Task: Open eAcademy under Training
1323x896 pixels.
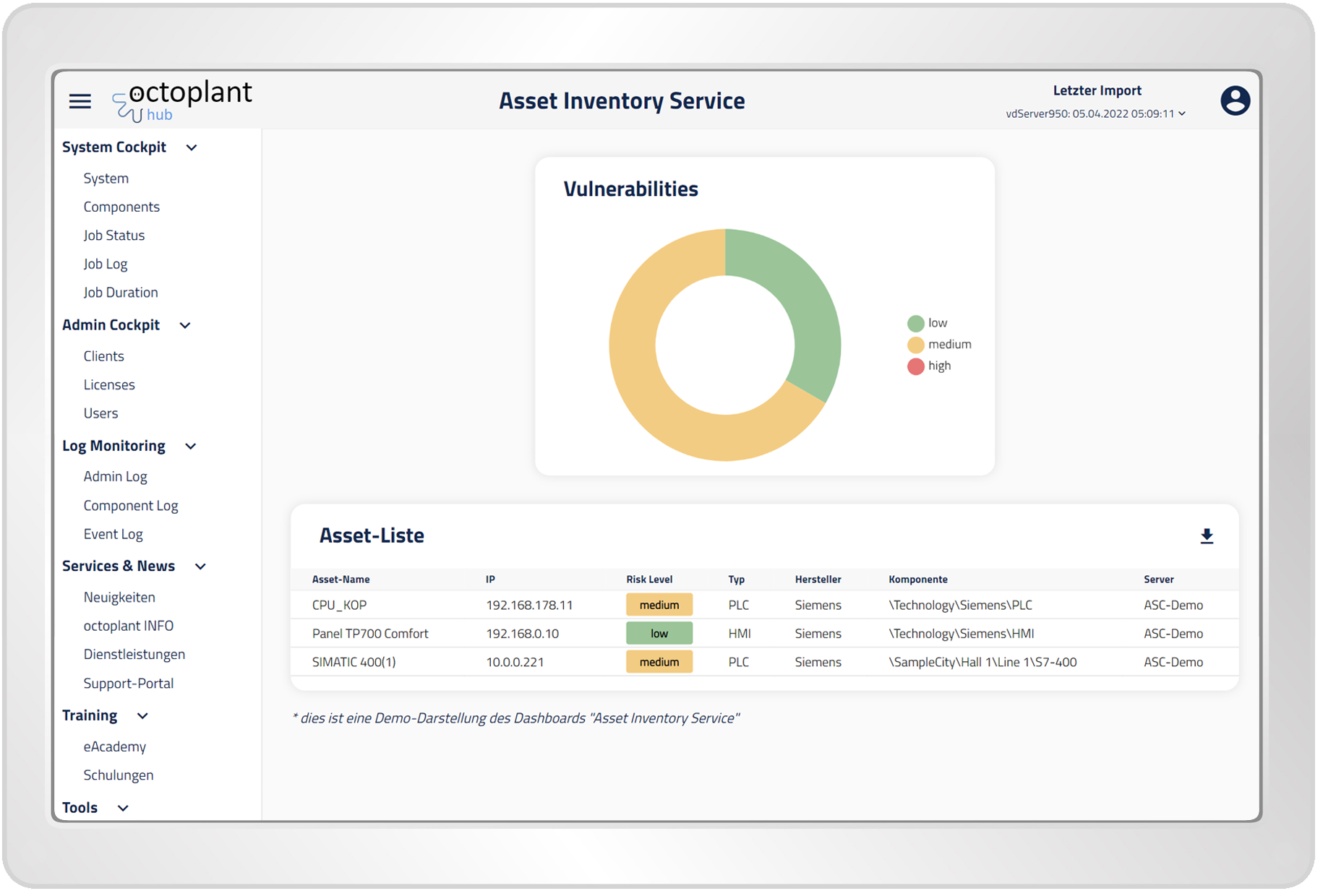Action: (114, 746)
